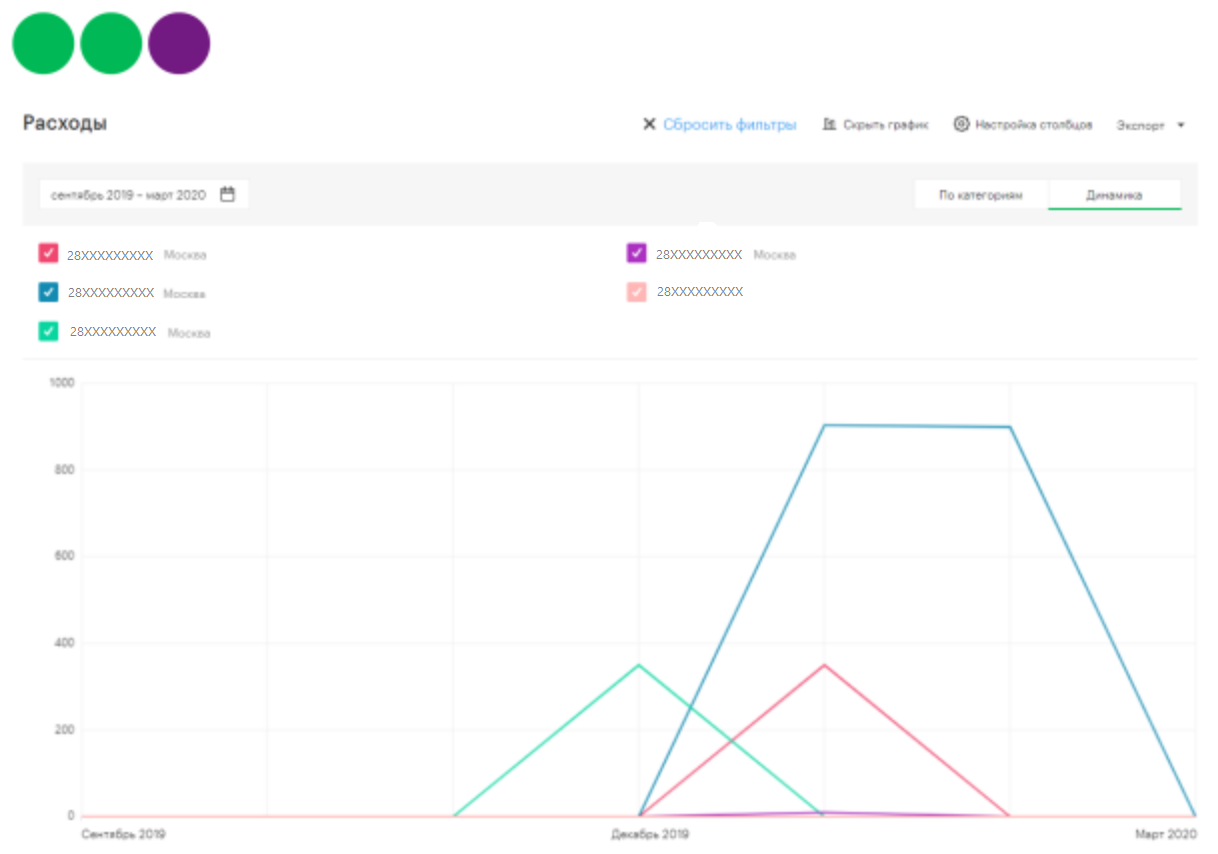Click the Экспорт label
The height and width of the screenshot is (854, 1218).
(x=1140, y=126)
